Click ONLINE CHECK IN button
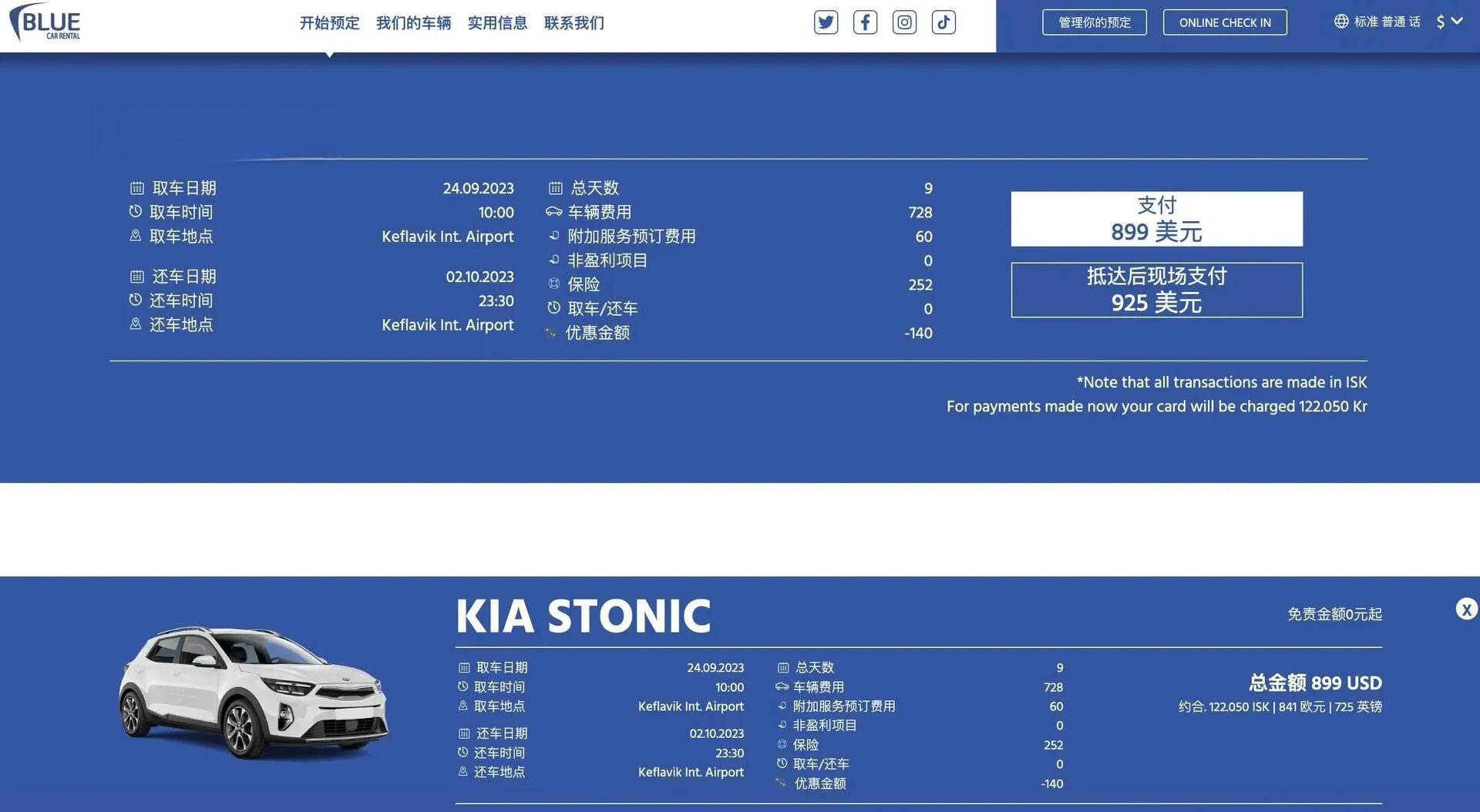The width and height of the screenshot is (1480, 812). [x=1225, y=22]
